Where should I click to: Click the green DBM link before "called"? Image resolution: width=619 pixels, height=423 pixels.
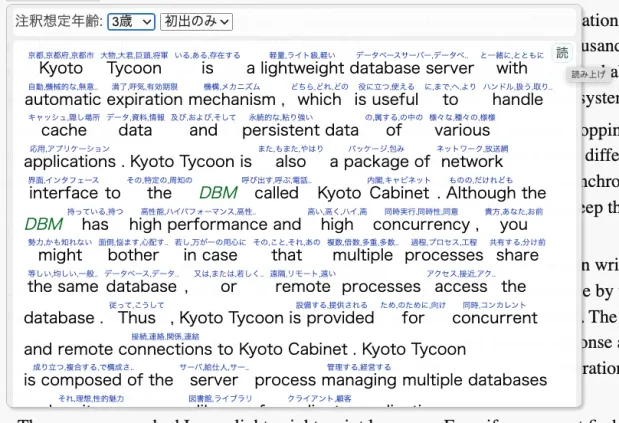pos(218,193)
